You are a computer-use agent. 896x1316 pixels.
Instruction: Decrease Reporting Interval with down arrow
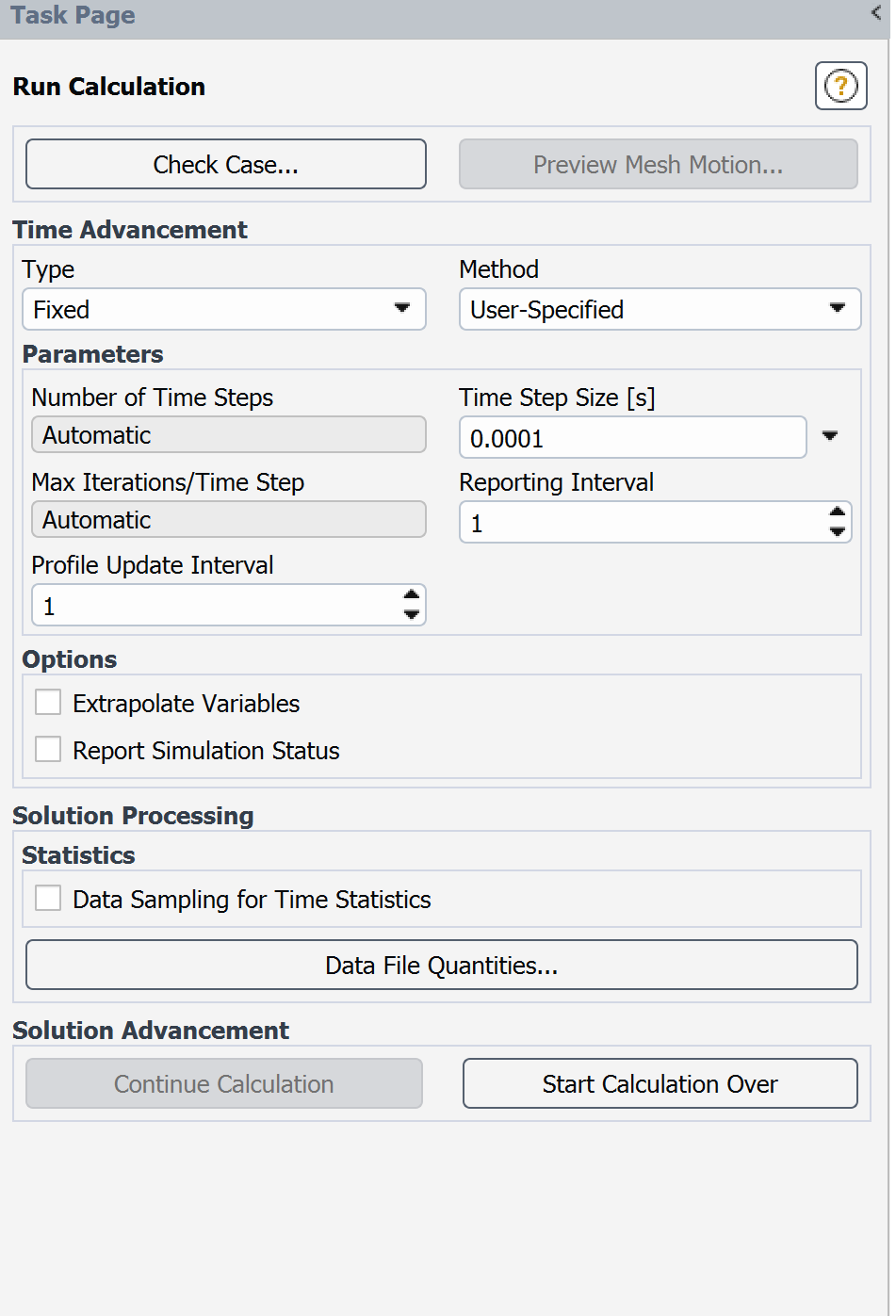(837, 532)
